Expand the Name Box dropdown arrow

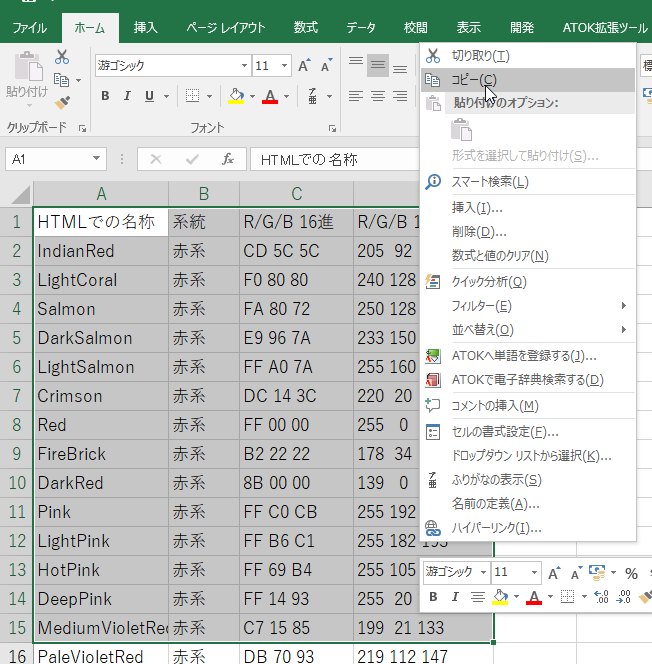coord(96,159)
